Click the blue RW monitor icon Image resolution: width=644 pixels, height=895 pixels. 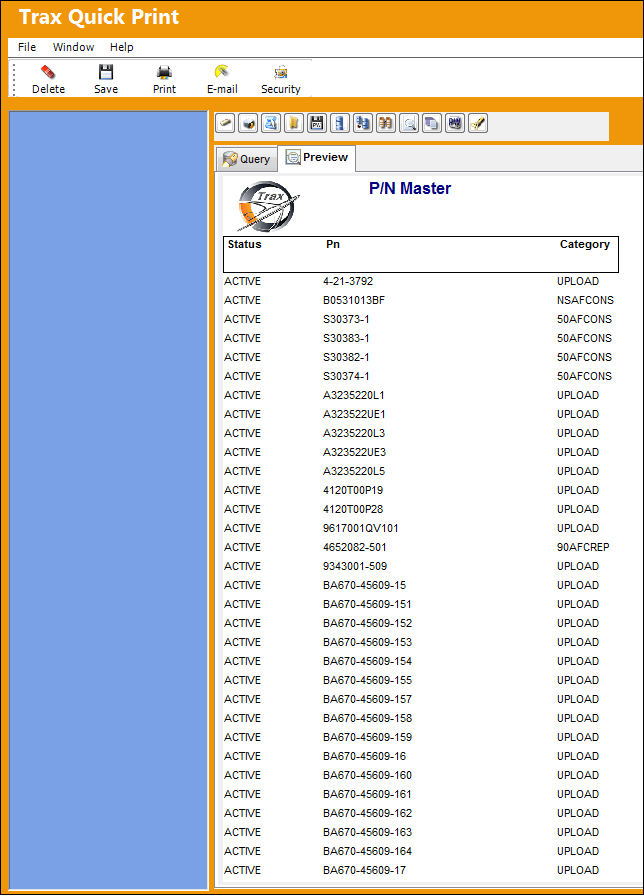pyautogui.click(x=454, y=123)
